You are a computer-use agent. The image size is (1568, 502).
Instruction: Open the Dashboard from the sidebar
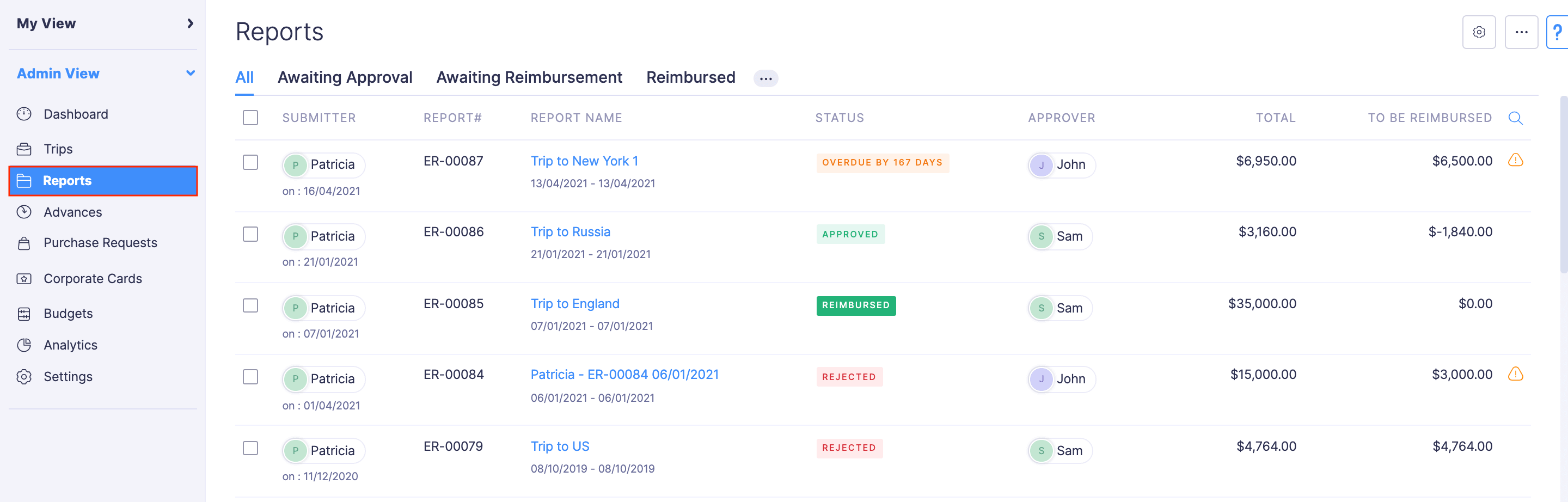(x=76, y=114)
